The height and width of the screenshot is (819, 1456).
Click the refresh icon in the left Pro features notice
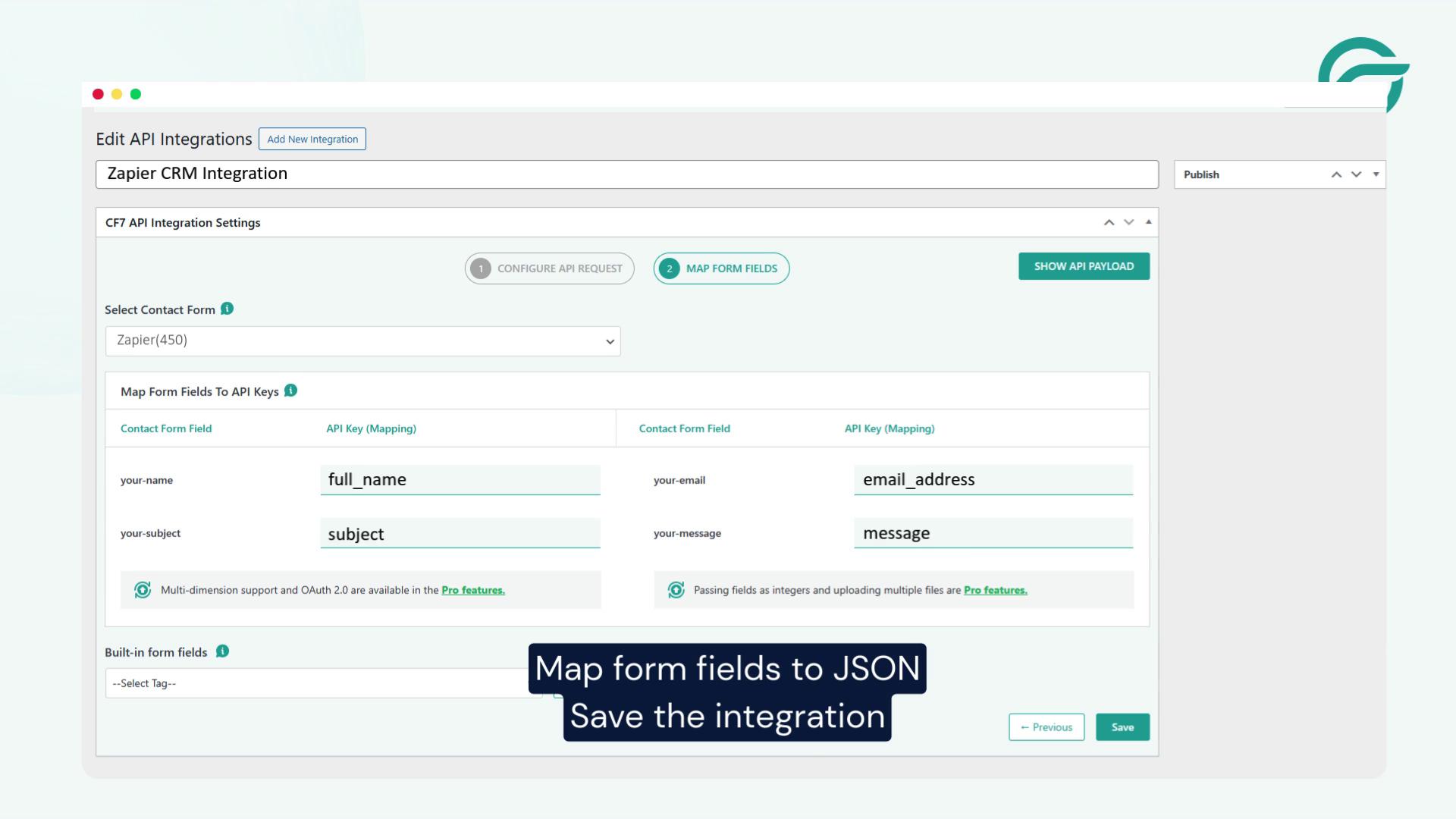[x=143, y=589]
